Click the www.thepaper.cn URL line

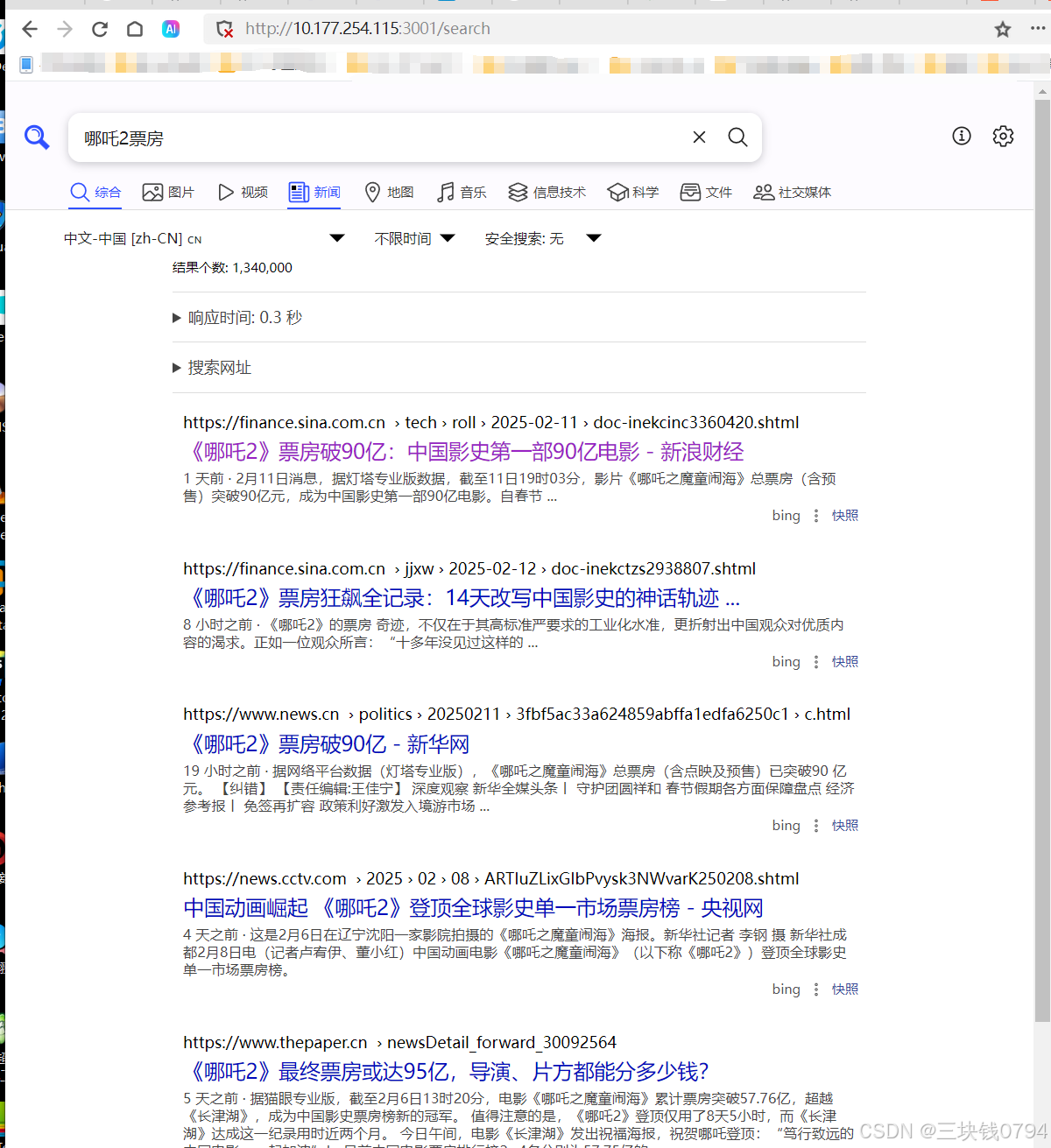399,1043
